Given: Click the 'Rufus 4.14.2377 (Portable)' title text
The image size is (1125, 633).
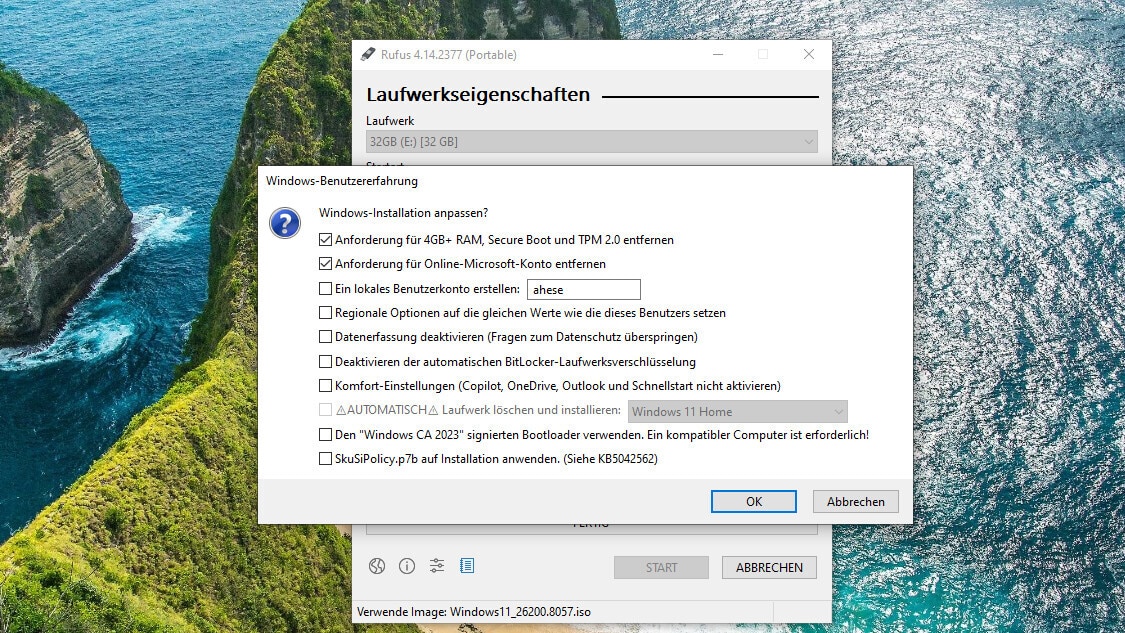Looking at the screenshot, I should pyautogui.click(x=448, y=55).
